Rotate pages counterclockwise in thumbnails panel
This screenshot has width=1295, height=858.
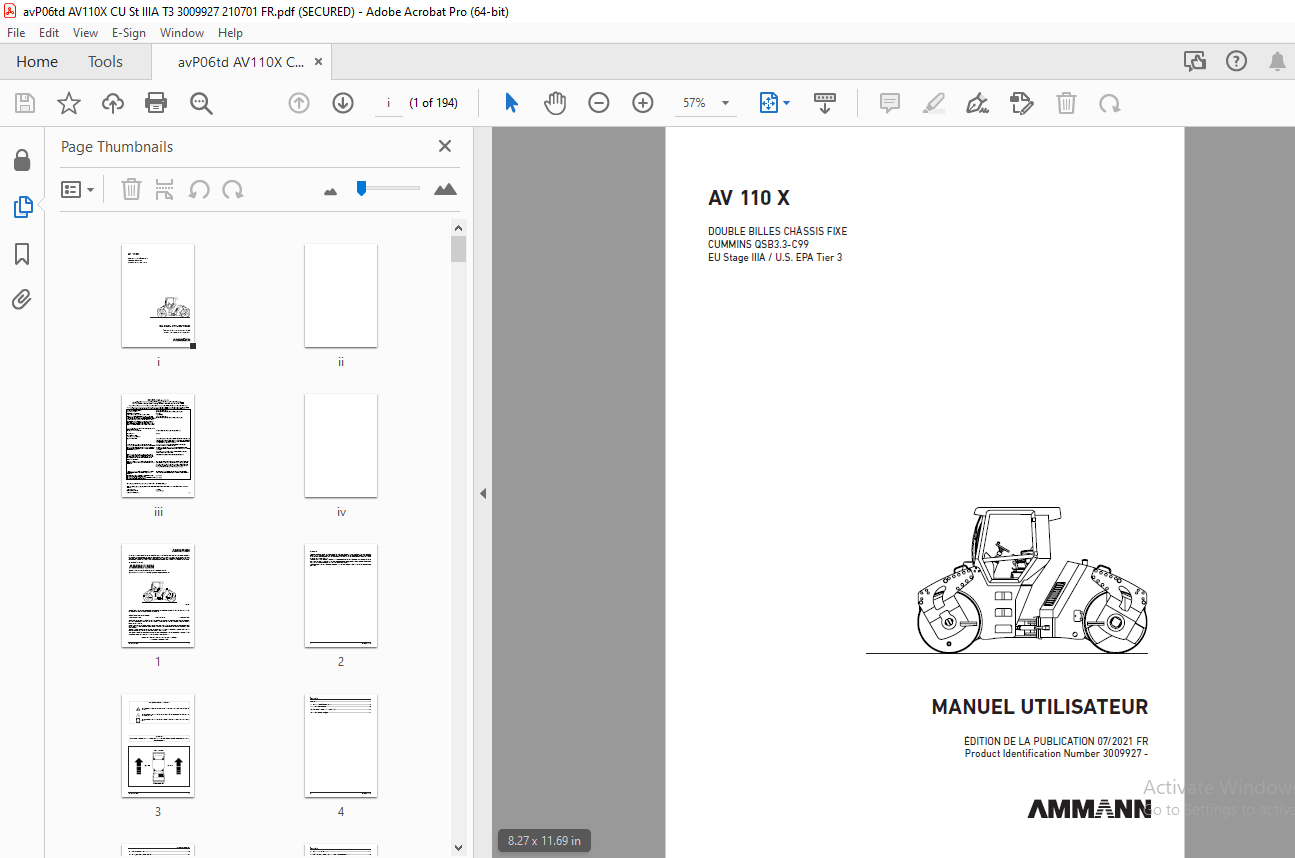coord(199,189)
